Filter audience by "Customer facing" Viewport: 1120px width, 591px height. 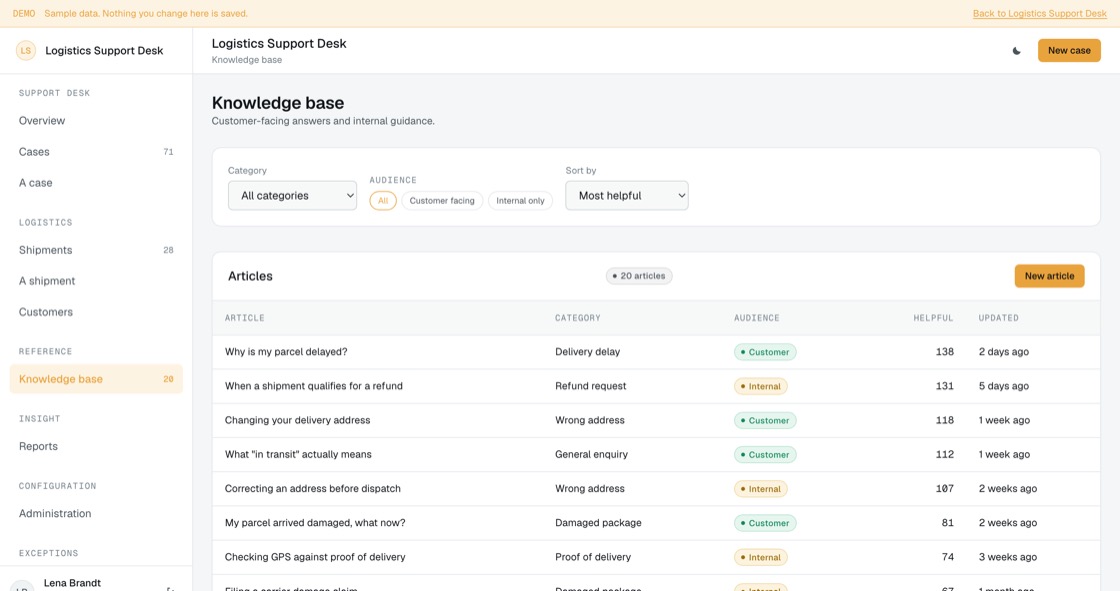click(442, 201)
